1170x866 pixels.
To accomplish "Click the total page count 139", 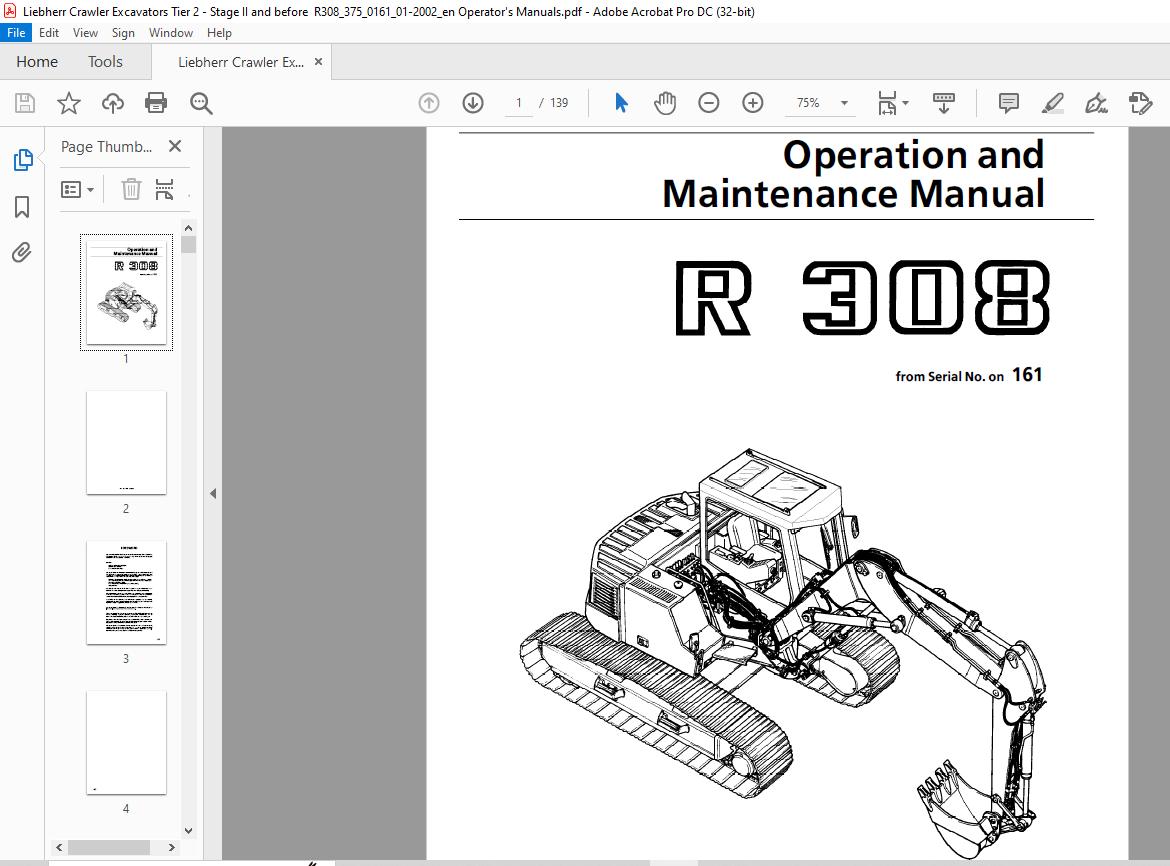I will (x=559, y=103).
